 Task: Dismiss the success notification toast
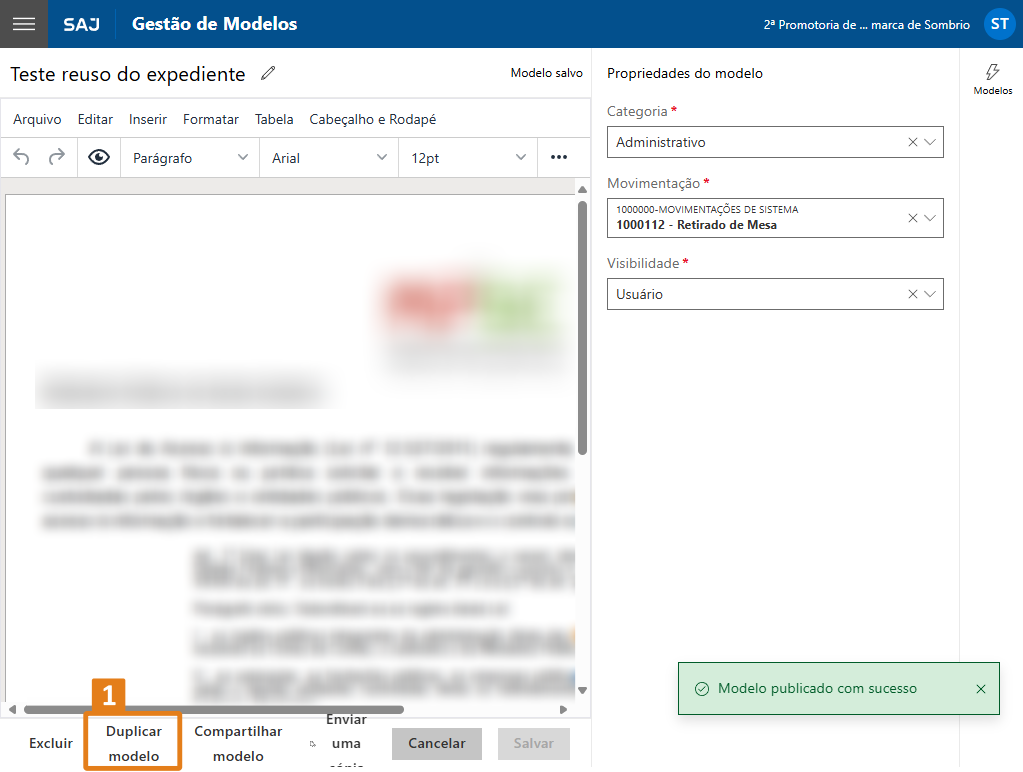(x=980, y=689)
